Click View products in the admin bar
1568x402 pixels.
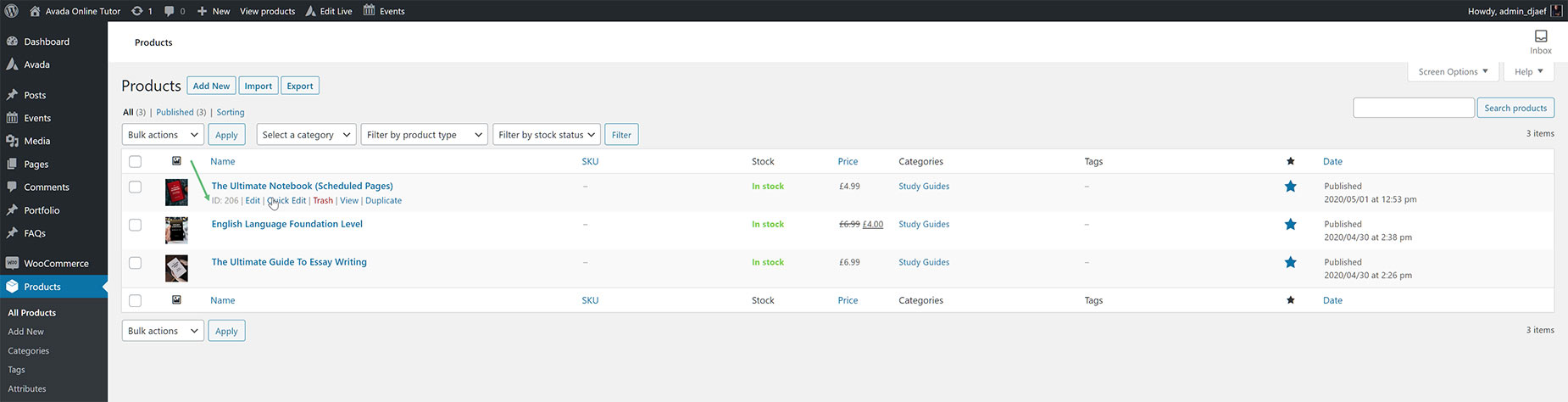(x=267, y=11)
